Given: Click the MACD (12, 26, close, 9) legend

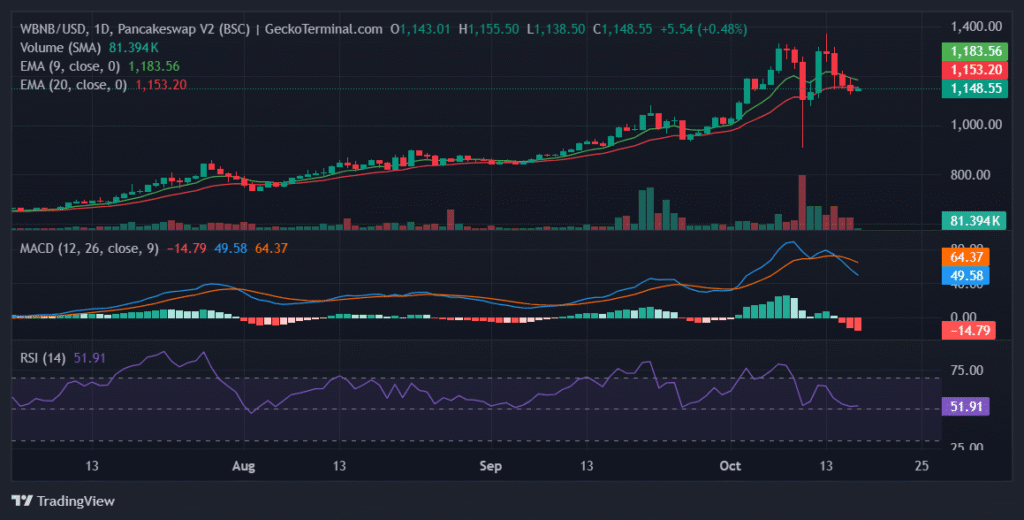Looking at the screenshot, I should pos(89,248).
